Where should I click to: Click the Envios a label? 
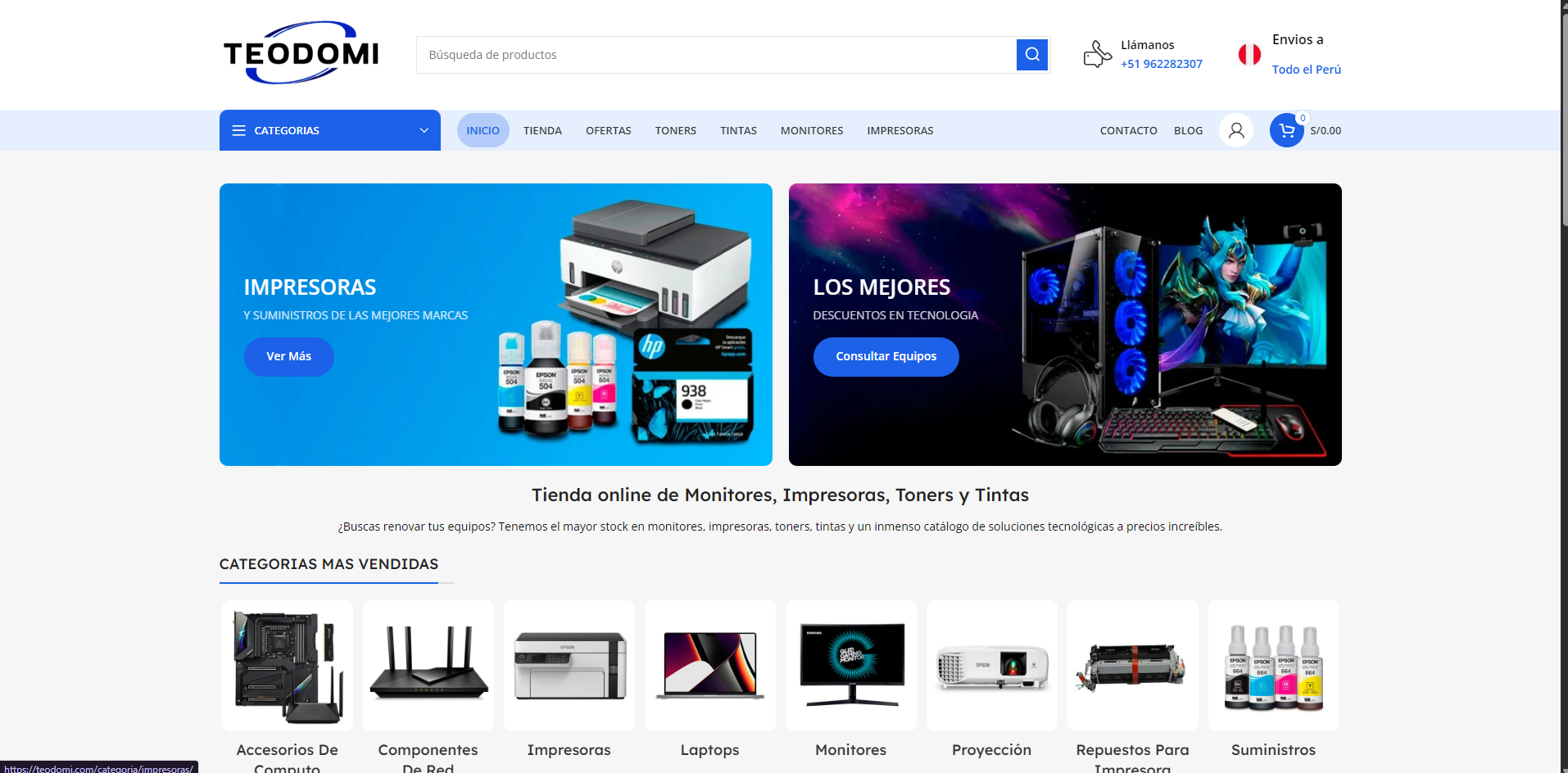pyautogui.click(x=1298, y=39)
